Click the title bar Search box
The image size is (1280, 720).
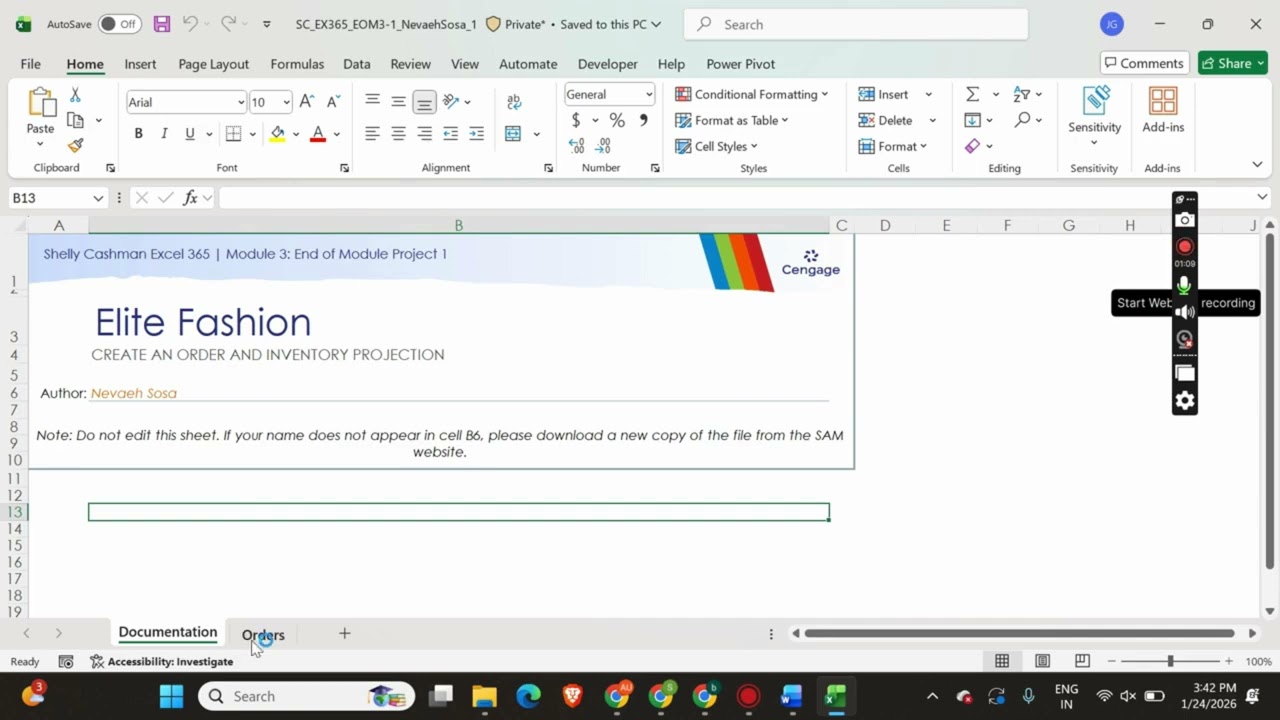coord(856,24)
